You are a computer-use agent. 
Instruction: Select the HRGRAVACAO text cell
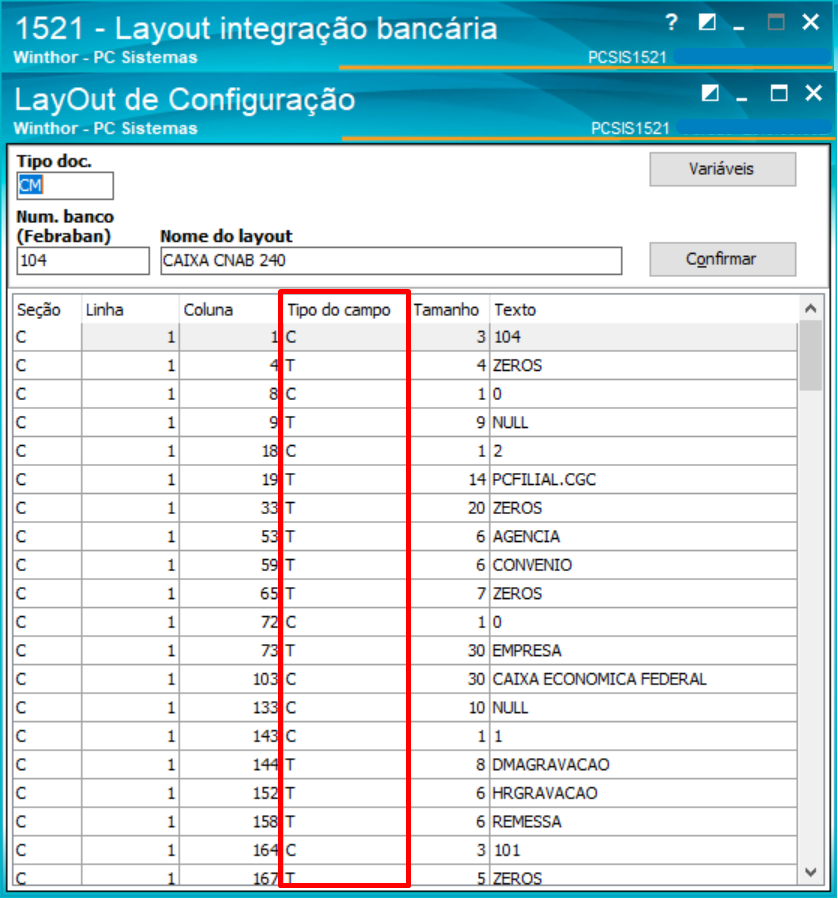coord(643,793)
